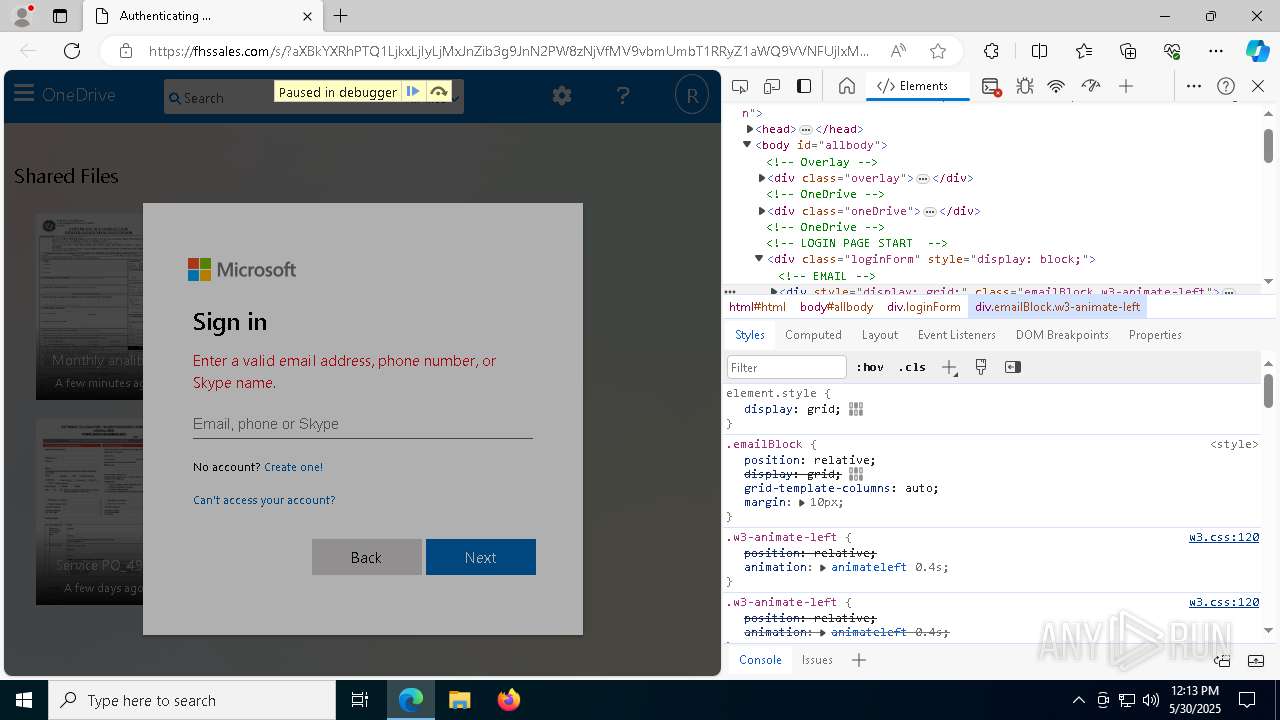Focus the Styles Filter box

click(787, 367)
